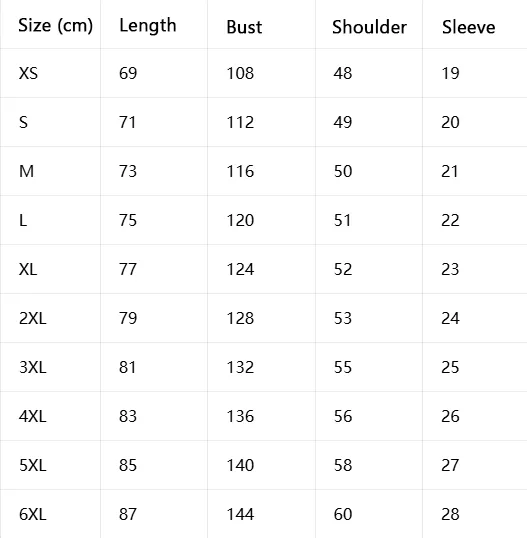Click the S size row label
527x538 pixels.
coord(23,122)
